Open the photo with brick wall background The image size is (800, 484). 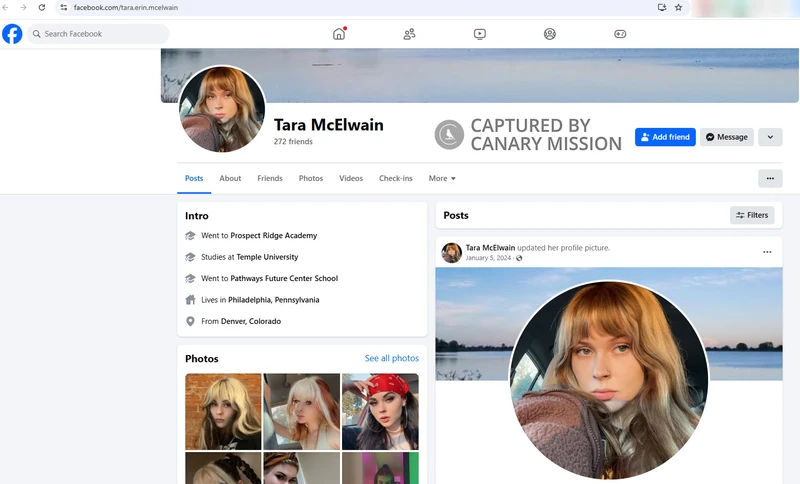[223, 412]
